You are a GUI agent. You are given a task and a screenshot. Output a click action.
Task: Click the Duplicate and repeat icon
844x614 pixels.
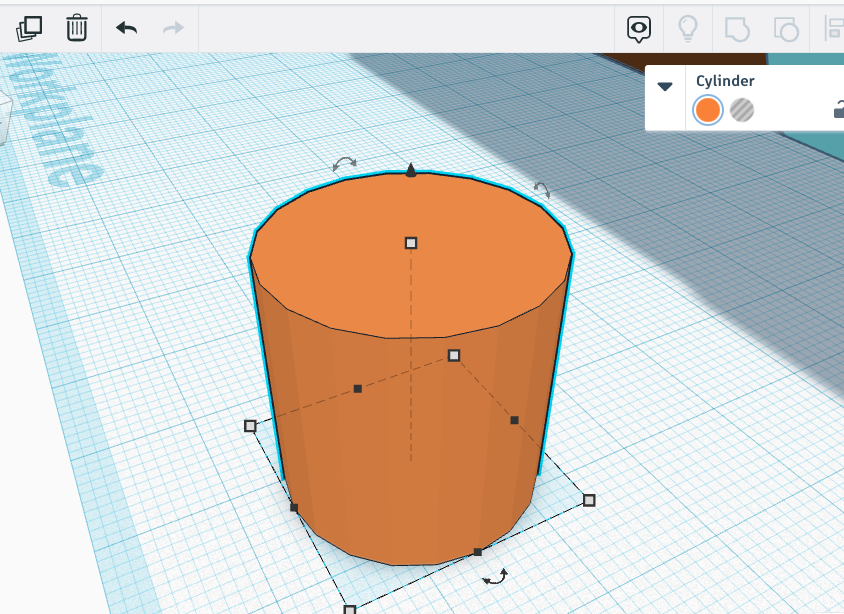tap(29, 28)
